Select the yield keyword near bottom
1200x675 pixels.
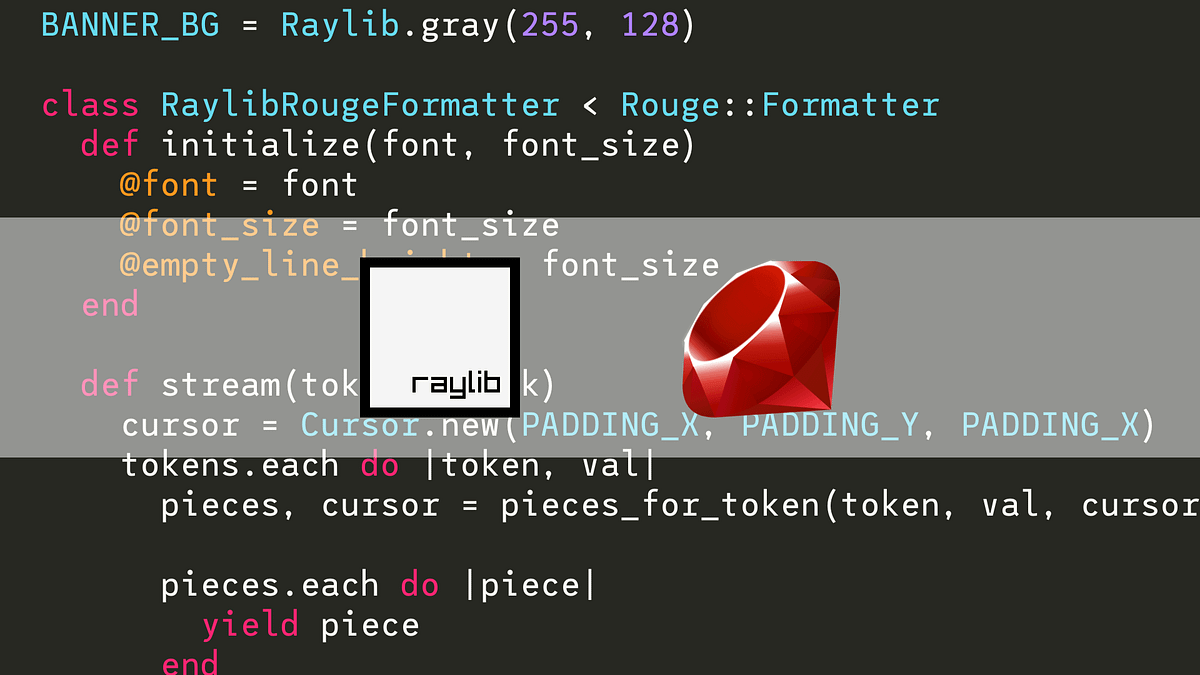250,623
